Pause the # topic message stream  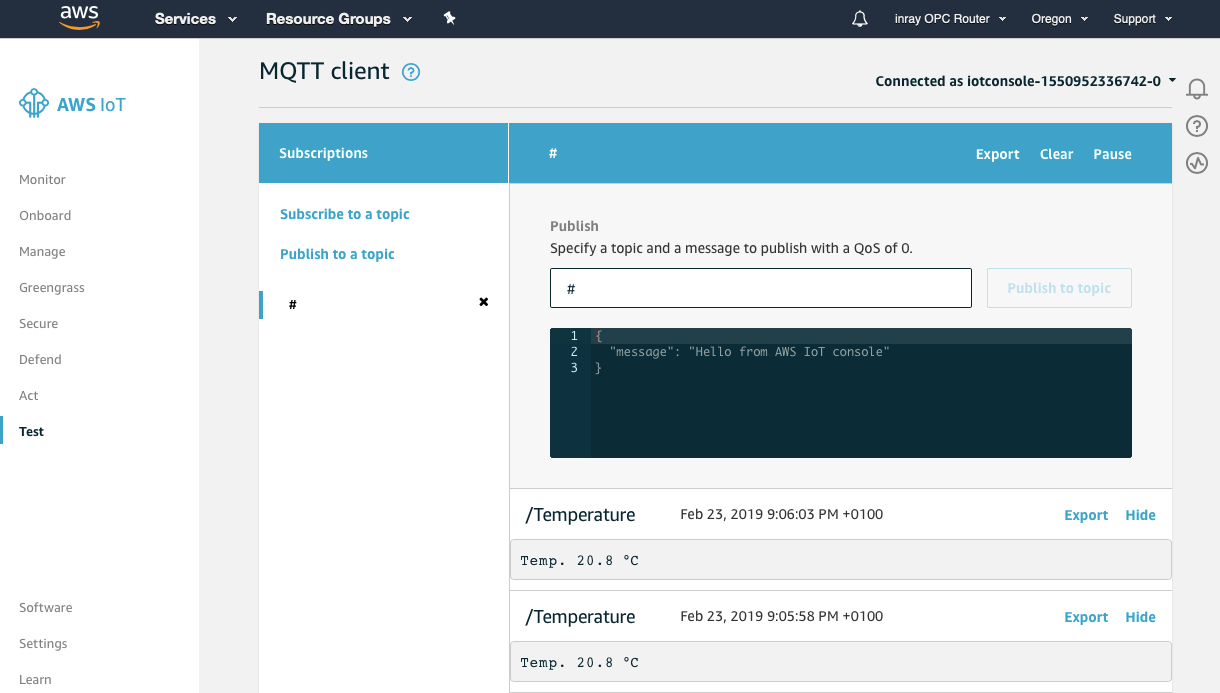point(1112,154)
